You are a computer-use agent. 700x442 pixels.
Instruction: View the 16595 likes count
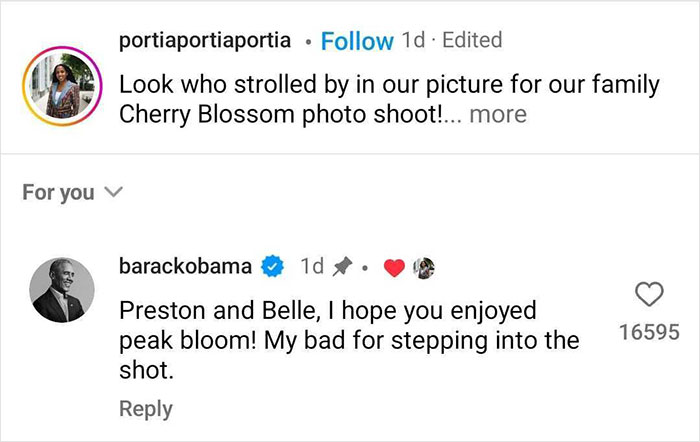pyautogui.click(x=650, y=331)
